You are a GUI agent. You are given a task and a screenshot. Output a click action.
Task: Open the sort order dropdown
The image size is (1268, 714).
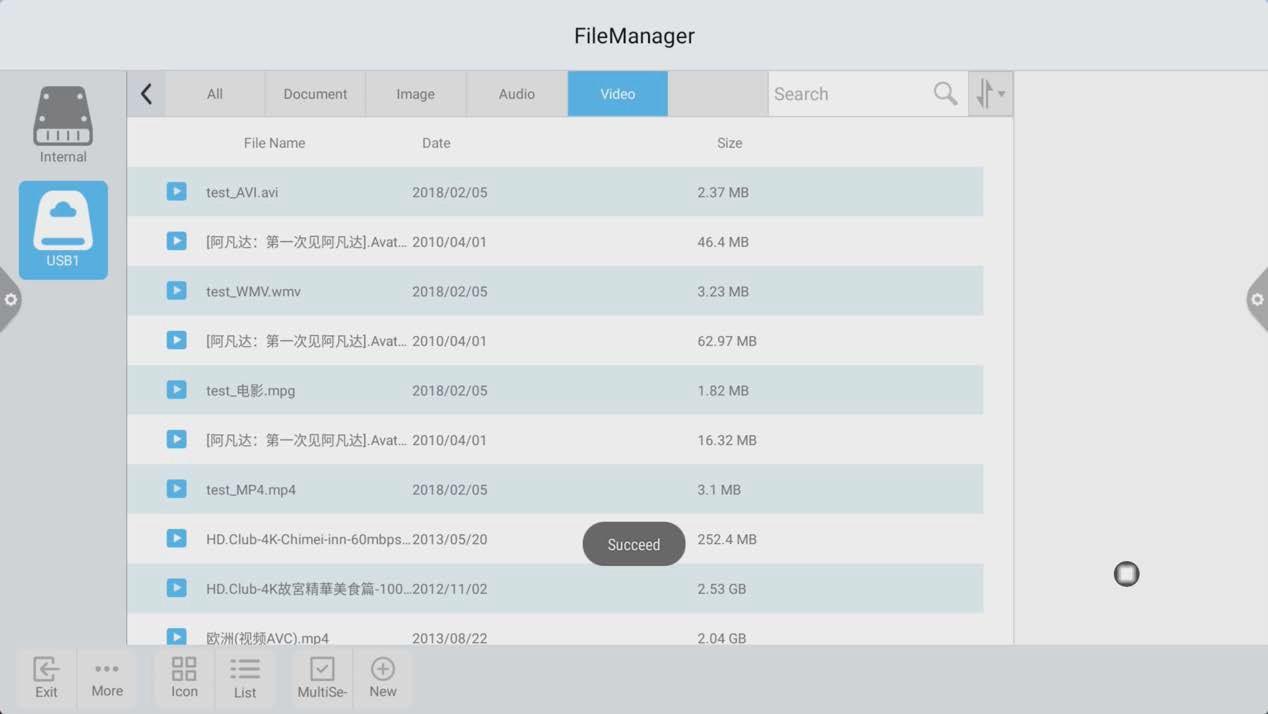[x=990, y=94]
